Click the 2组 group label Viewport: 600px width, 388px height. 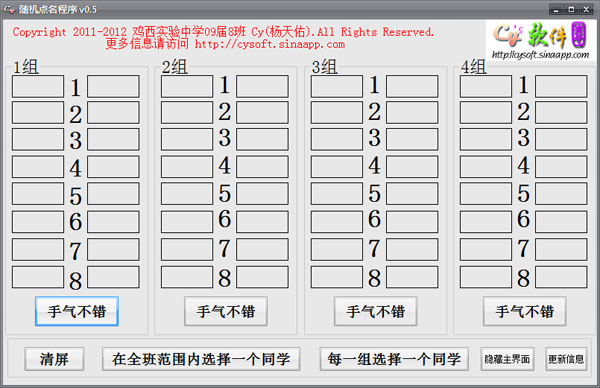pos(174,67)
